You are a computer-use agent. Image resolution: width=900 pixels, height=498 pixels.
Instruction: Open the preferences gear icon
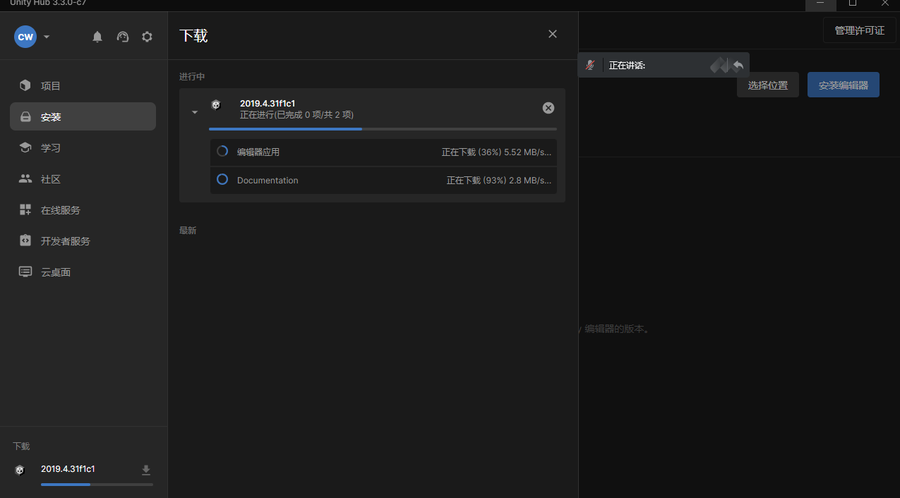(147, 37)
